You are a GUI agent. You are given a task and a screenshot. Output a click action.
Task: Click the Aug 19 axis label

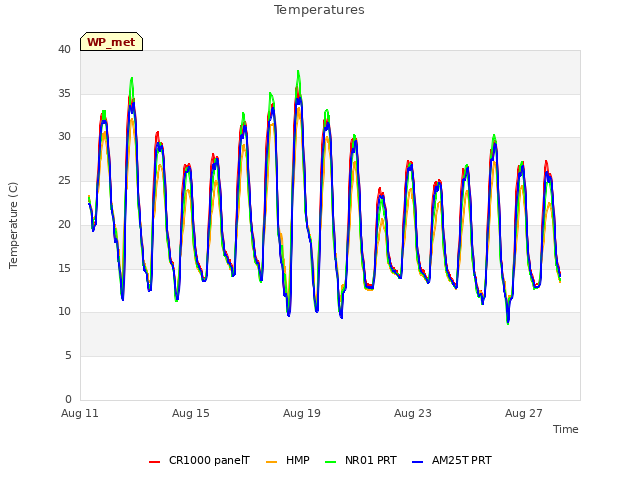click(x=302, y=413)
